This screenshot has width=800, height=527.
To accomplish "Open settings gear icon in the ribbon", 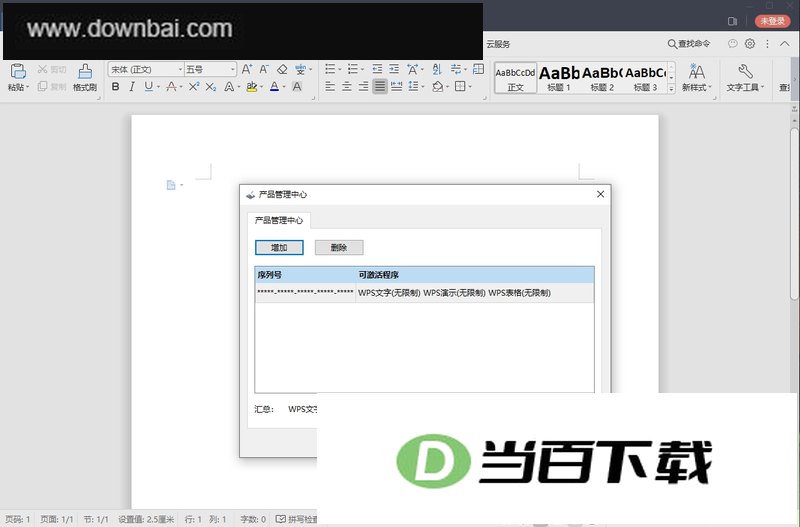I will click(750, 44).
